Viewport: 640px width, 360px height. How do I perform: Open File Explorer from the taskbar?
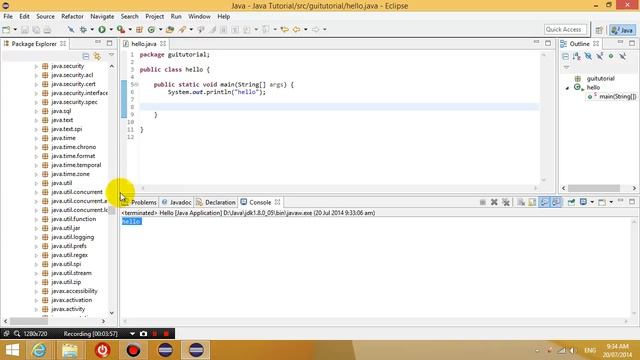click(70, 350)
